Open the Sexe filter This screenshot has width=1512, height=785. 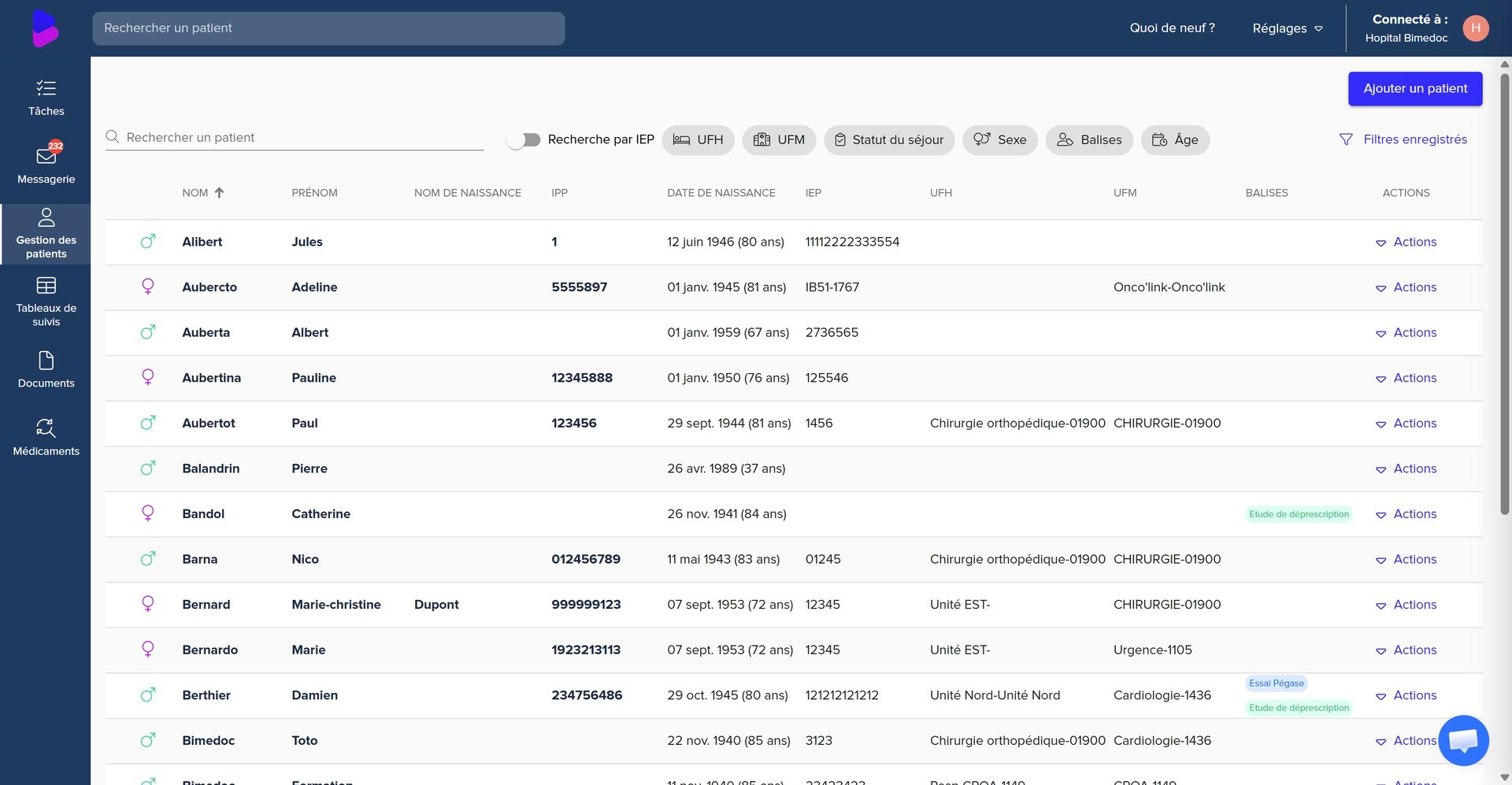[x=1000, y=139]
